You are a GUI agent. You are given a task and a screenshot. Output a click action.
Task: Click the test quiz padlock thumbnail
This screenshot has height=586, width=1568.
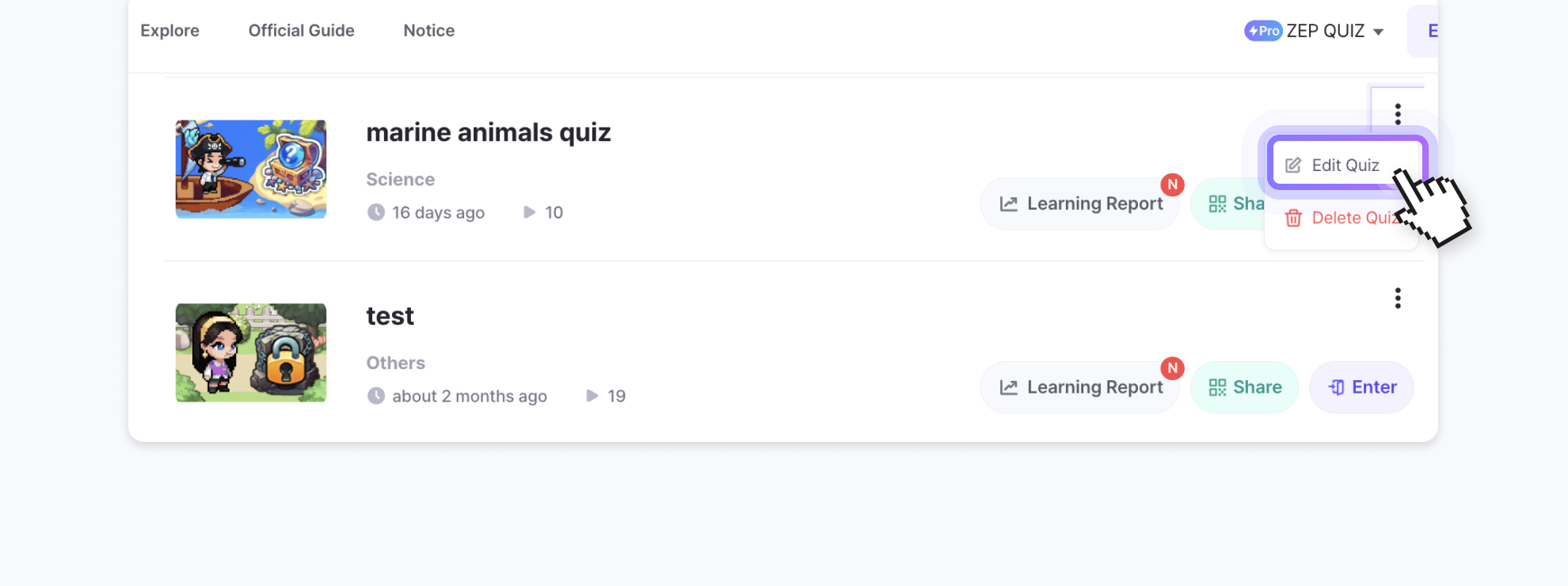coord(251,352)
